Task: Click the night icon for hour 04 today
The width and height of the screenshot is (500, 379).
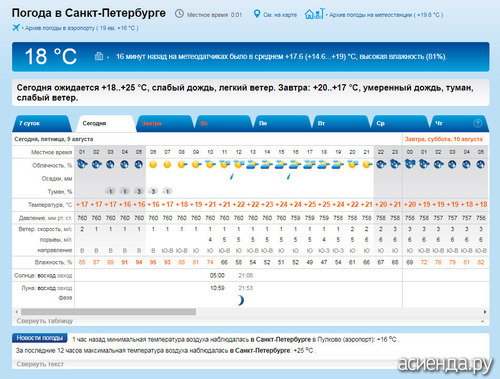Action: tap(125, 164)
